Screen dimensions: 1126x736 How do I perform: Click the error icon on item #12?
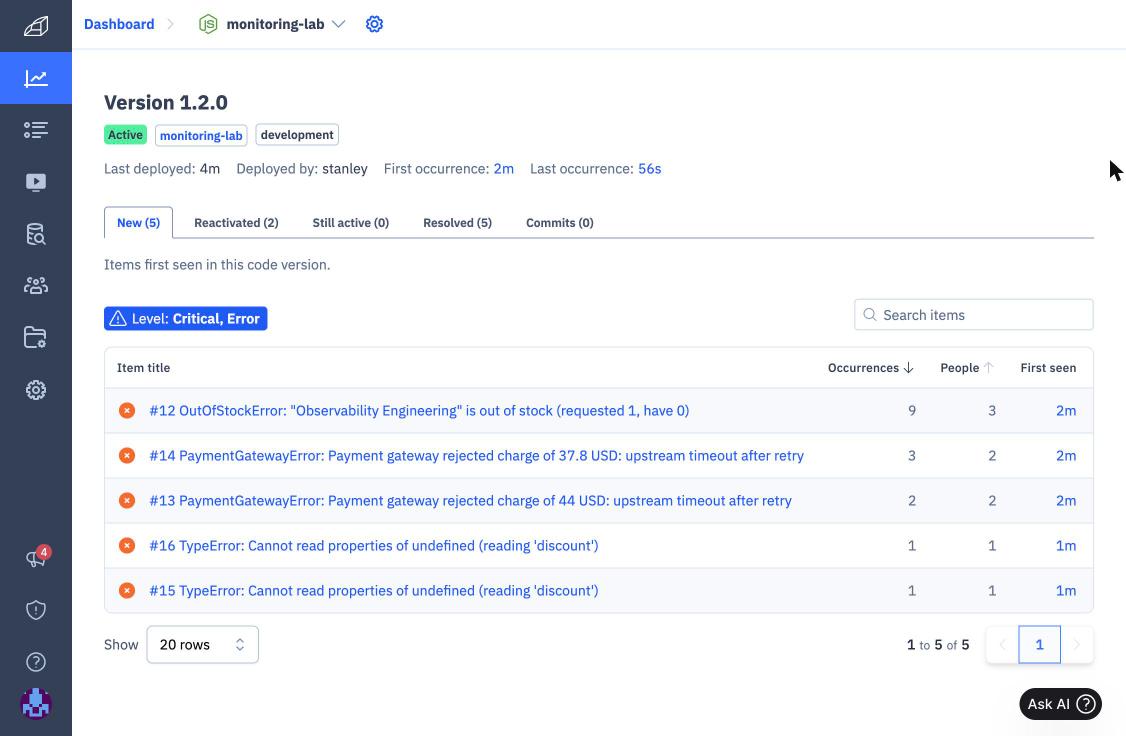127,411
